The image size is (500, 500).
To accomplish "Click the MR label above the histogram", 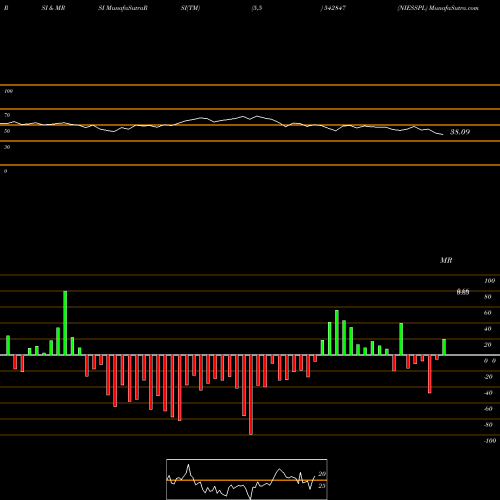I will tap(446, 260).
